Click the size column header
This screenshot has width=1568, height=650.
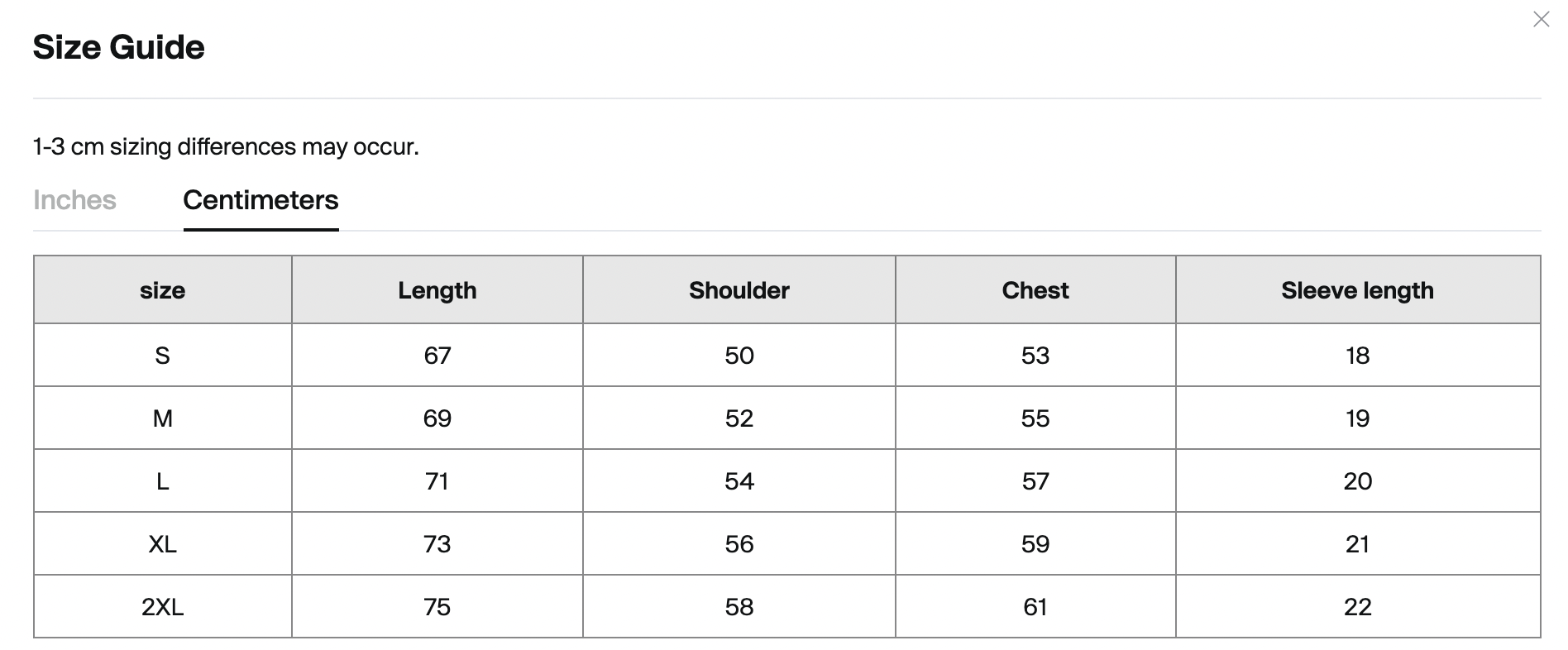(x=163, y=290)
